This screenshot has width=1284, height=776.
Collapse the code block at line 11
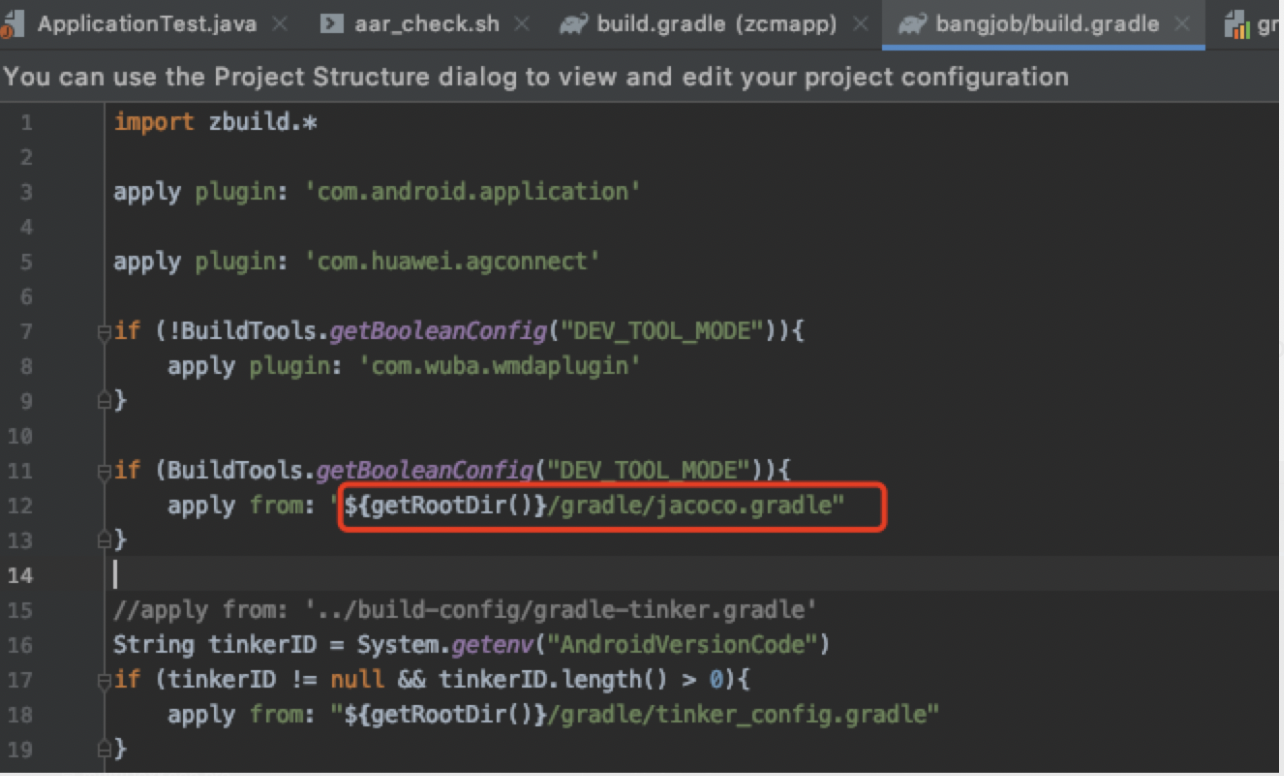[x=104, y=470]
